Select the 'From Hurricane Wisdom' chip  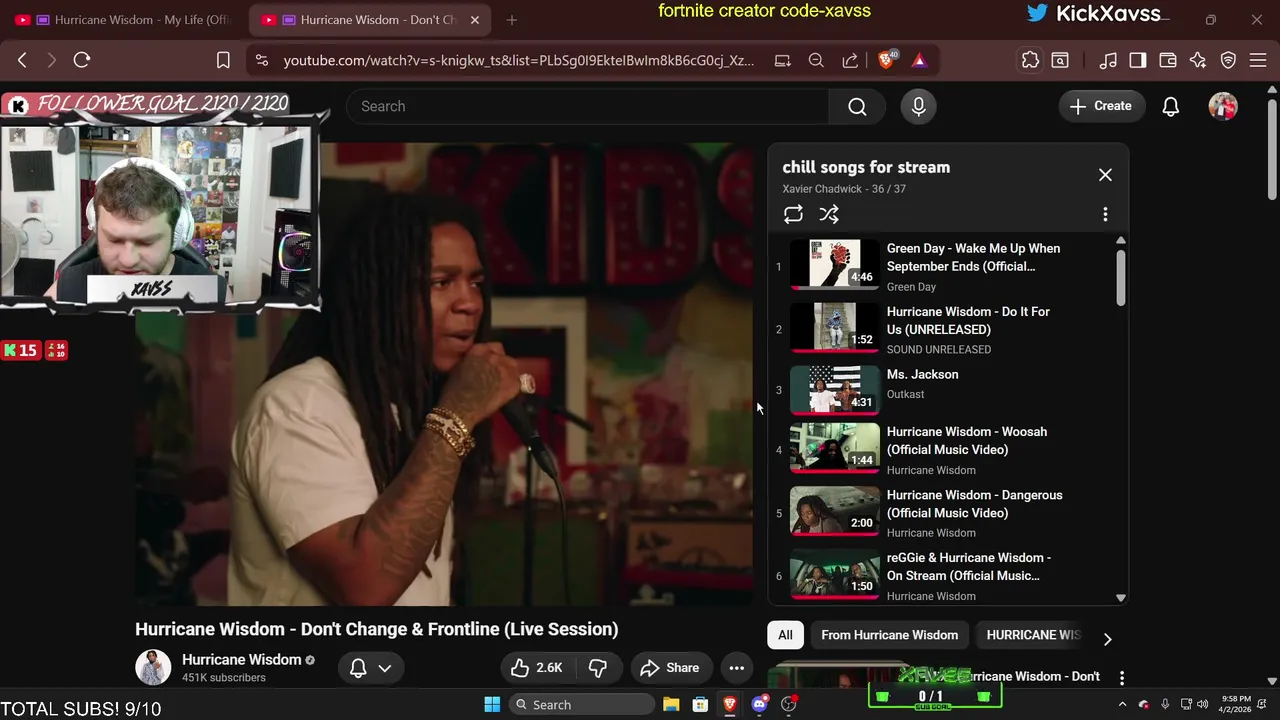[x=889, y=635]
